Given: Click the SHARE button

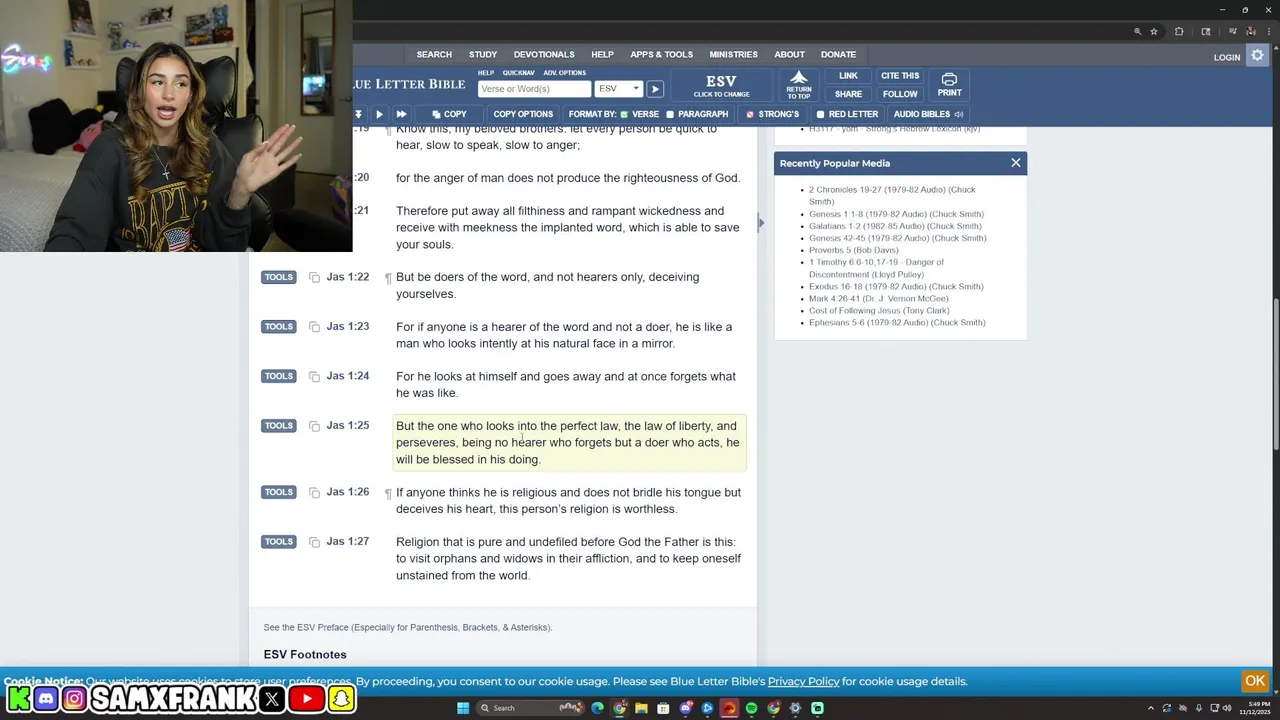Looking at the screenshot, I should pos(848,94).
